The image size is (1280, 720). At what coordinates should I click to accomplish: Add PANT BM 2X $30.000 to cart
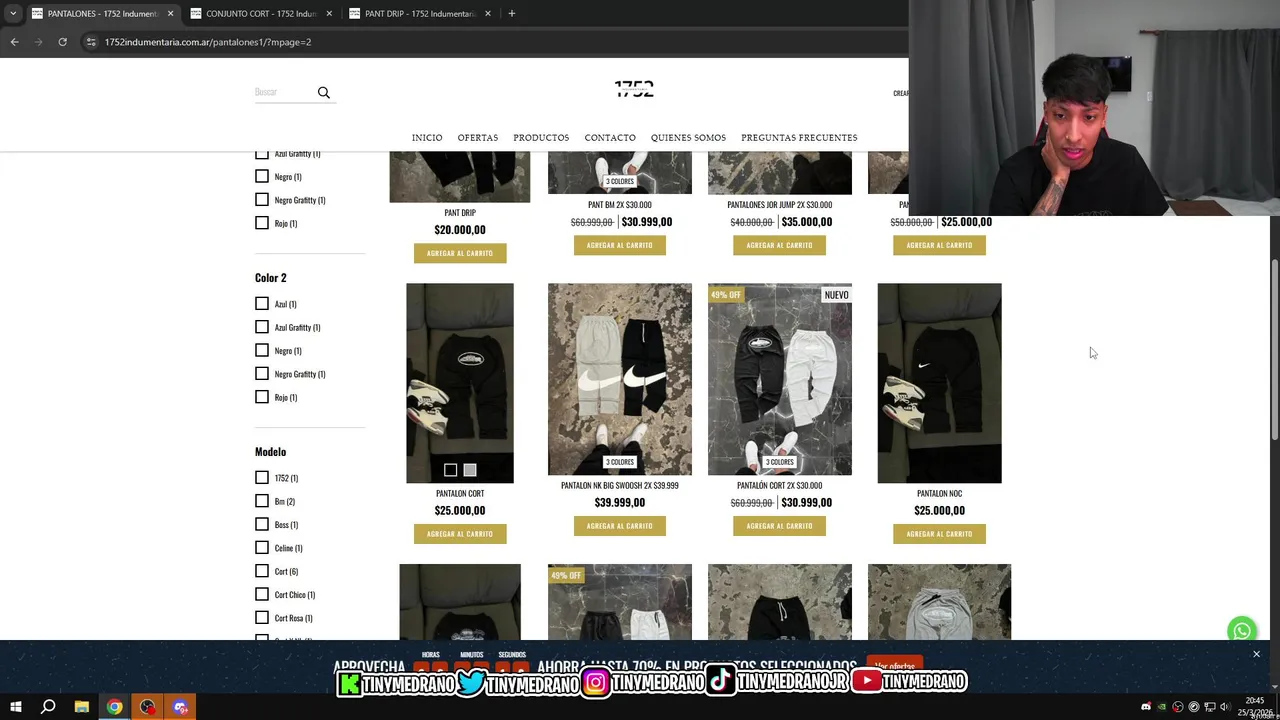620,245
